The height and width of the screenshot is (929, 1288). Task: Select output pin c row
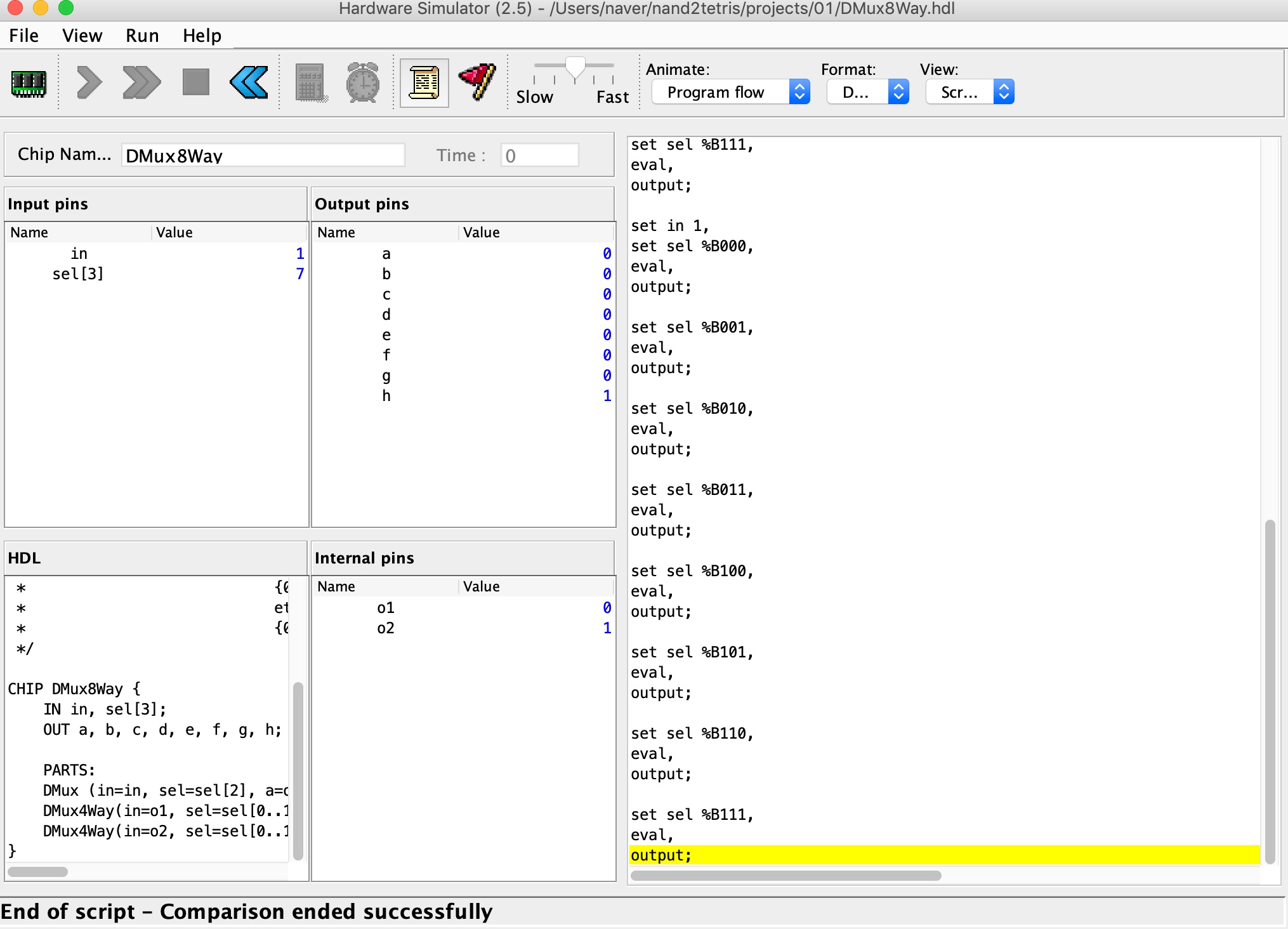(x=464, y=294)
